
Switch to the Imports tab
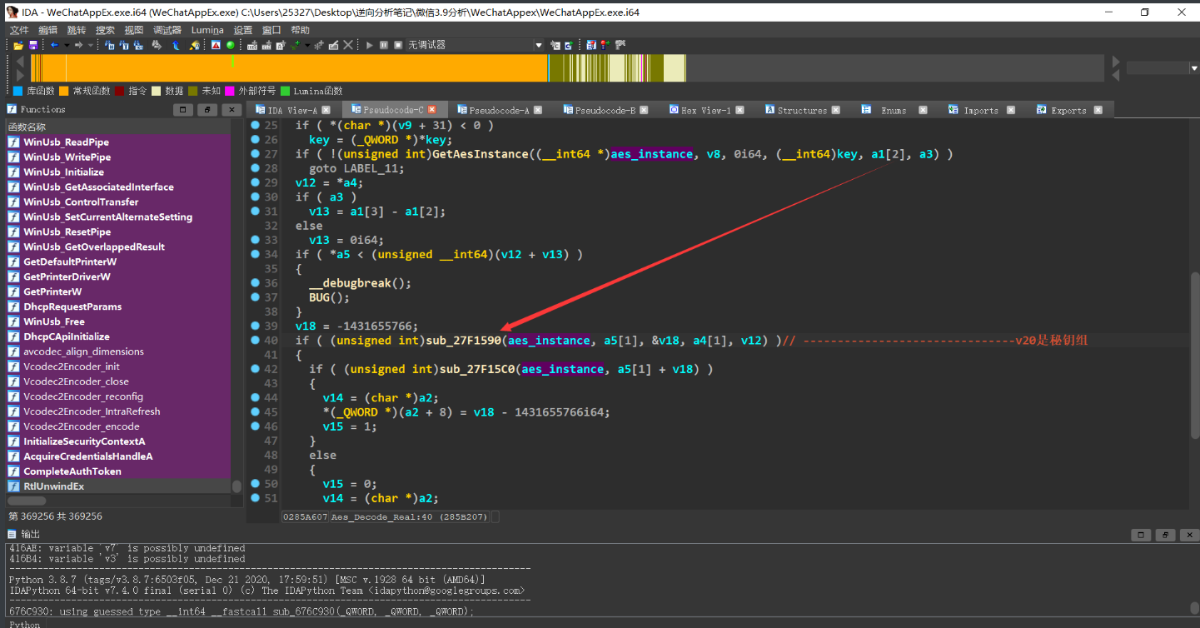coord(981,110)
